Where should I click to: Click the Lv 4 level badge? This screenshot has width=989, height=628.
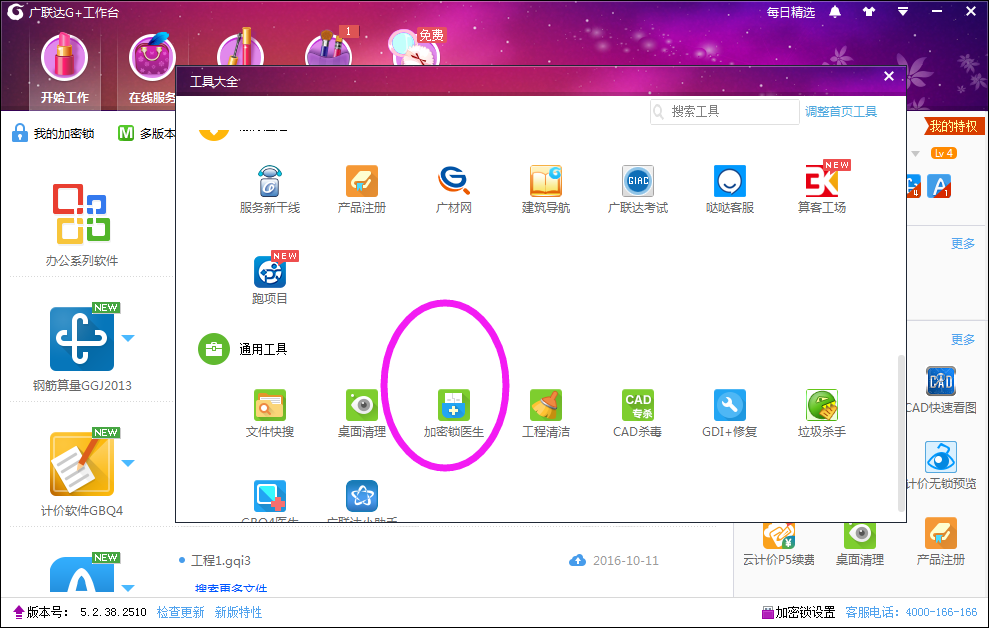pyautogui.click(x=944, y=153)
